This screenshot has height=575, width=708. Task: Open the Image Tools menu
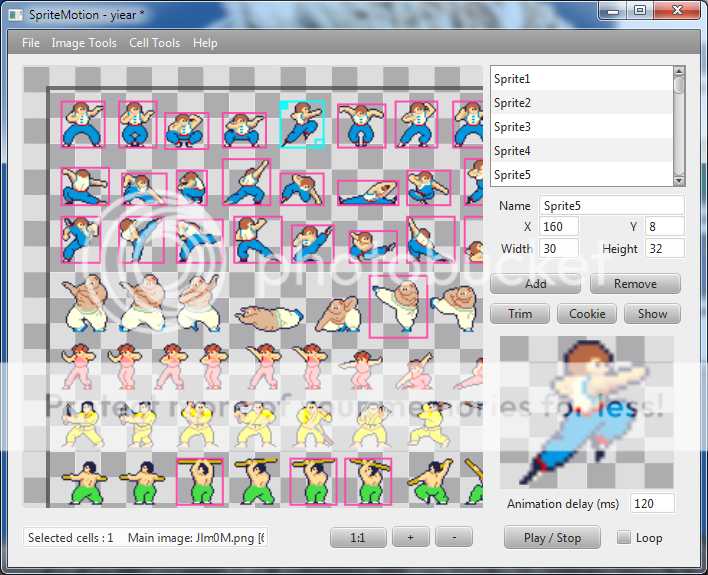click(84, 43)
